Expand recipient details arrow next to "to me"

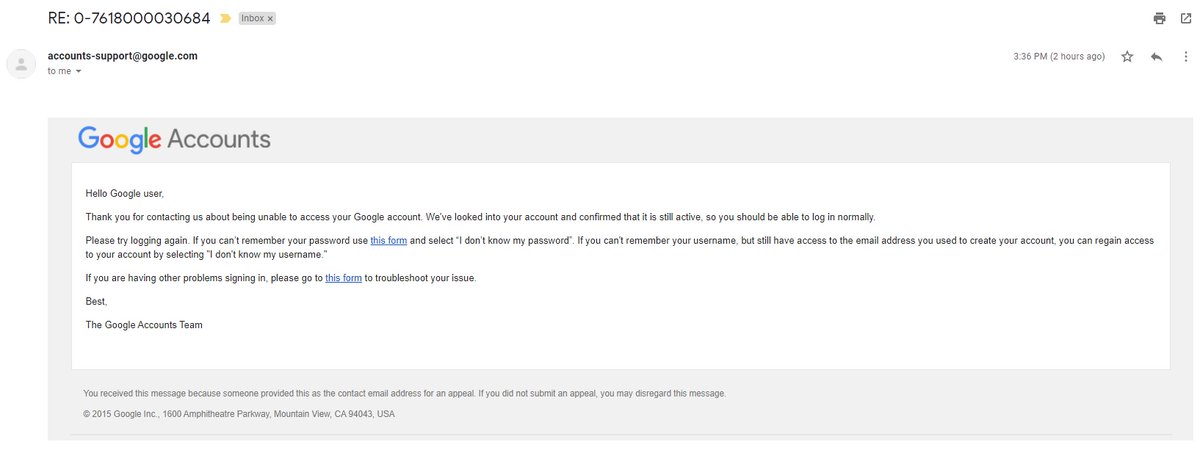pyautogui.click(x=78, y=72)
